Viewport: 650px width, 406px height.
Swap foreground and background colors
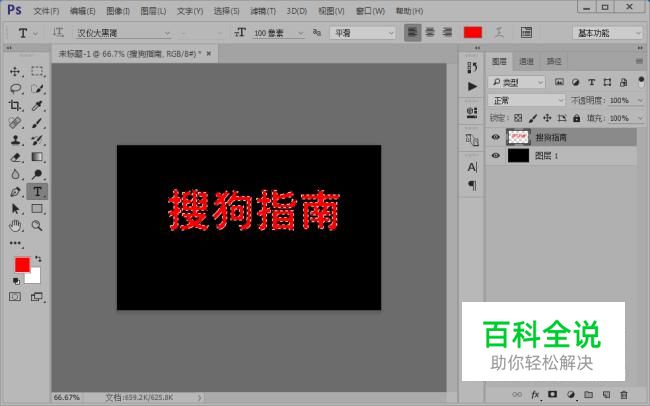(38, 259)
